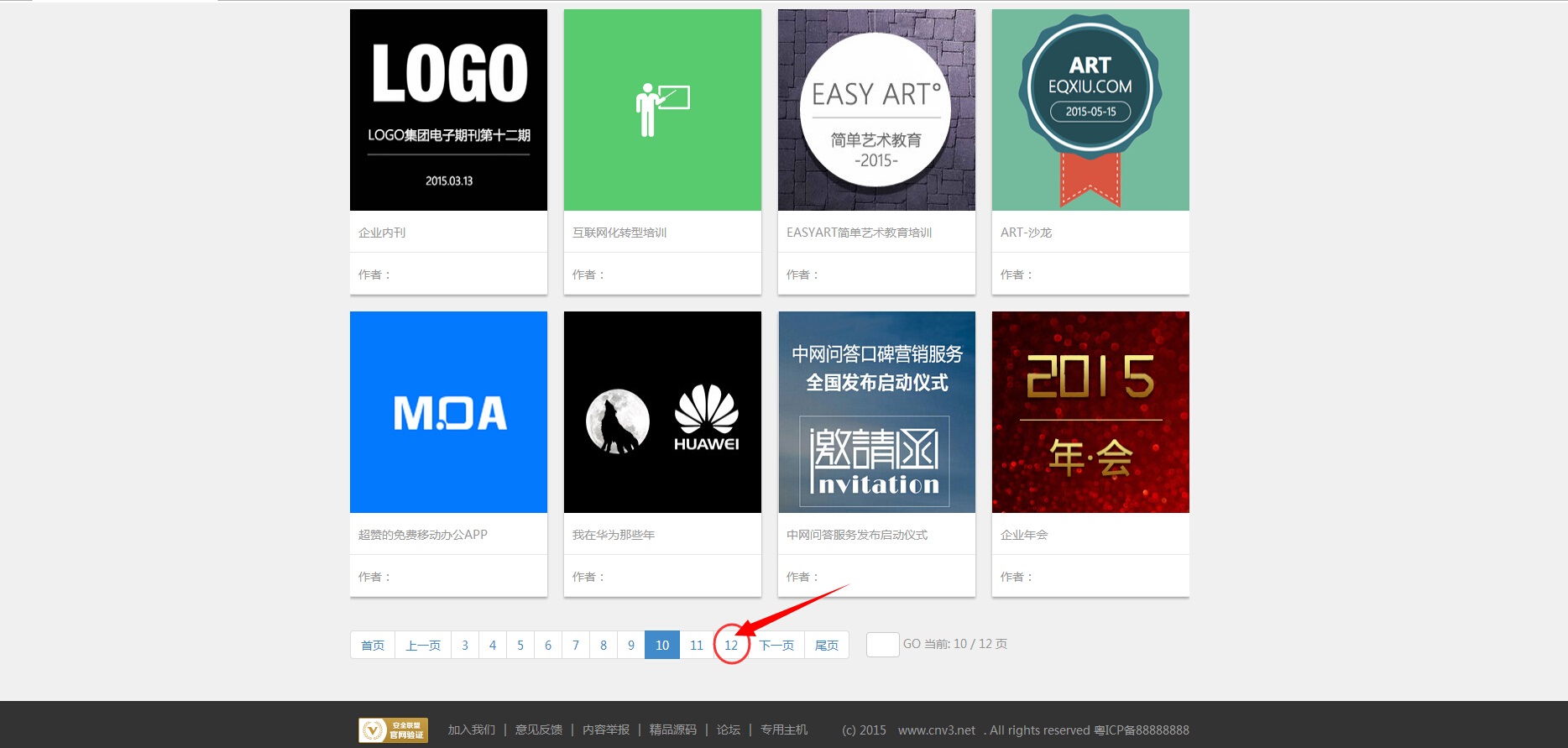Open the red 2015 年·会 thumbnail
The image size is (1568, 748).
[x=1090, y=412]
